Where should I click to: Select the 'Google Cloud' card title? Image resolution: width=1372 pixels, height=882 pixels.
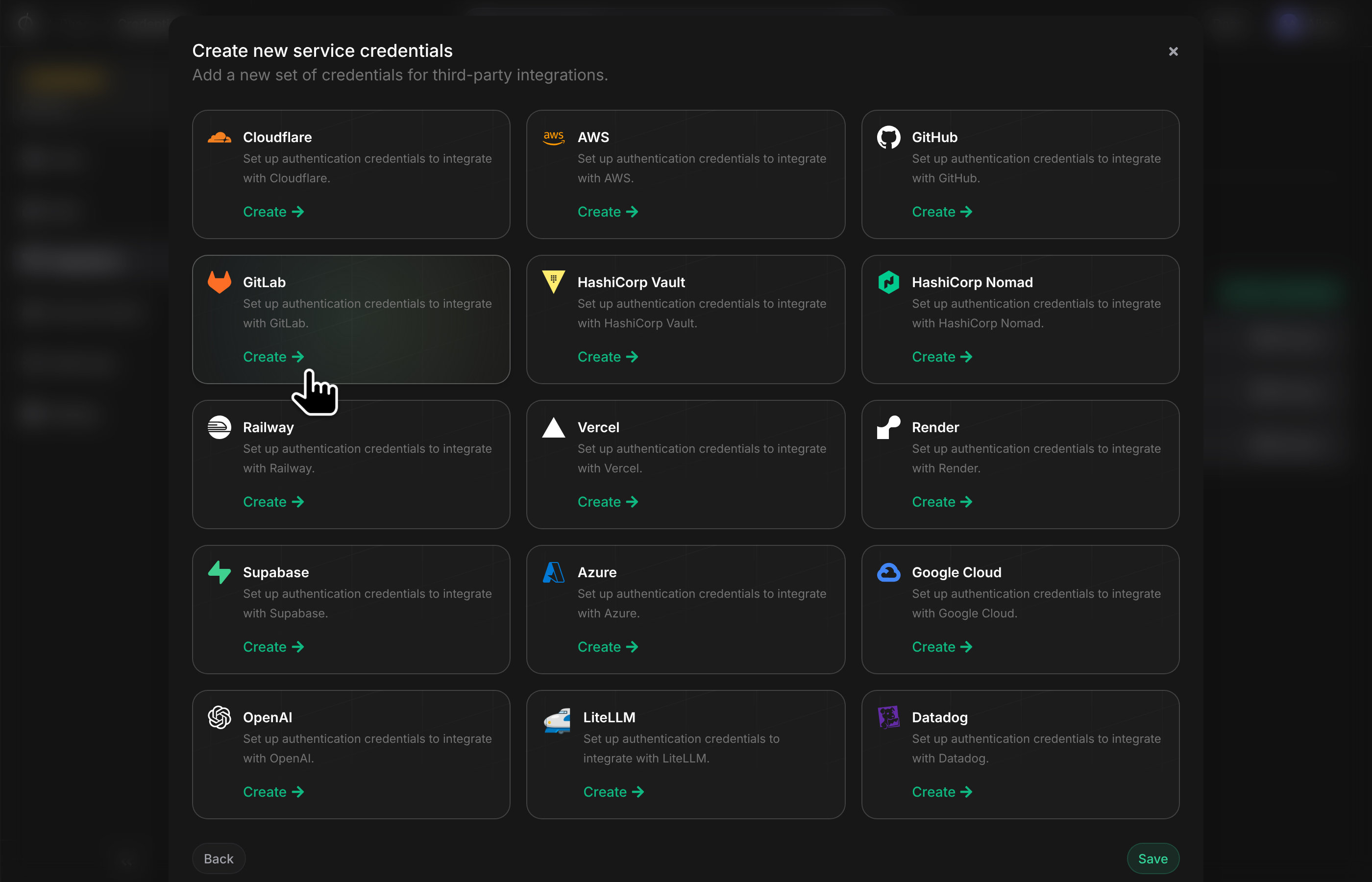coord(956,572)
